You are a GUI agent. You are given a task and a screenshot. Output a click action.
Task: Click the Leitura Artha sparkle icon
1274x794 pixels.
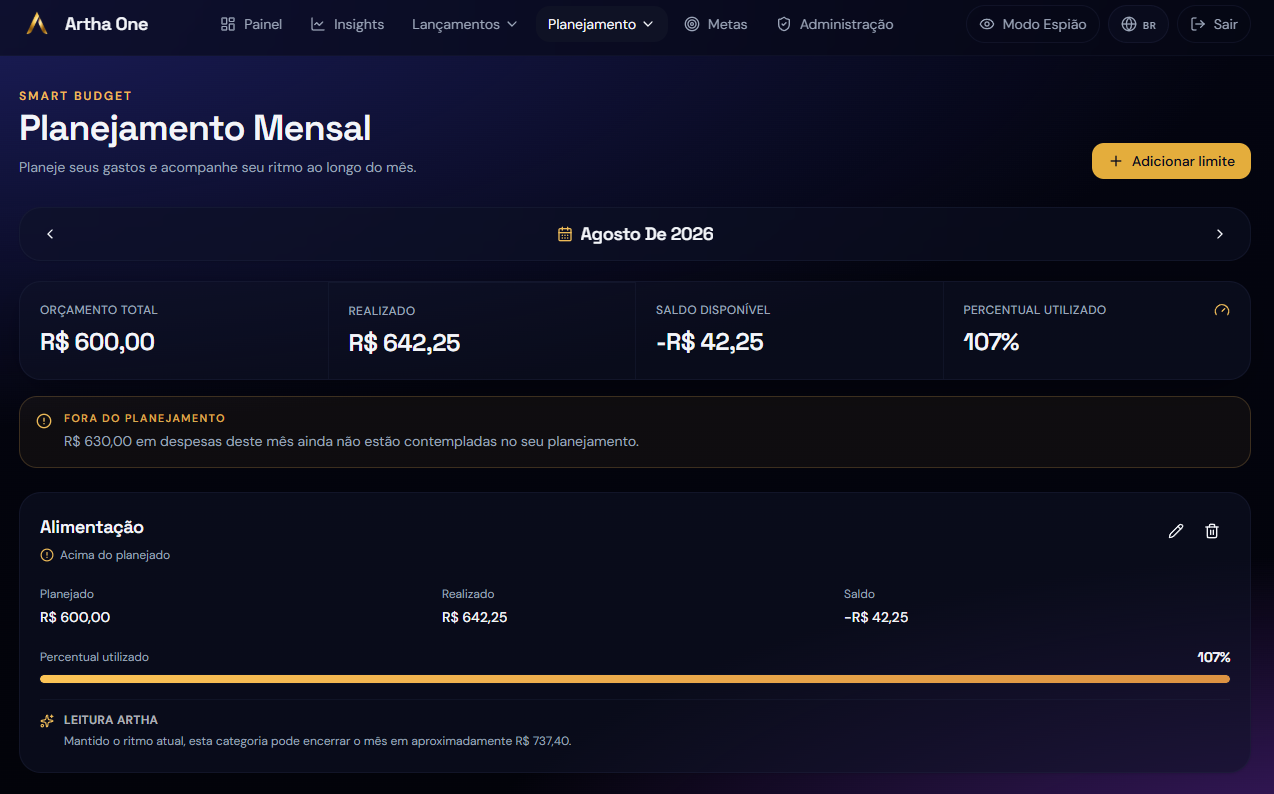[47, 721]
